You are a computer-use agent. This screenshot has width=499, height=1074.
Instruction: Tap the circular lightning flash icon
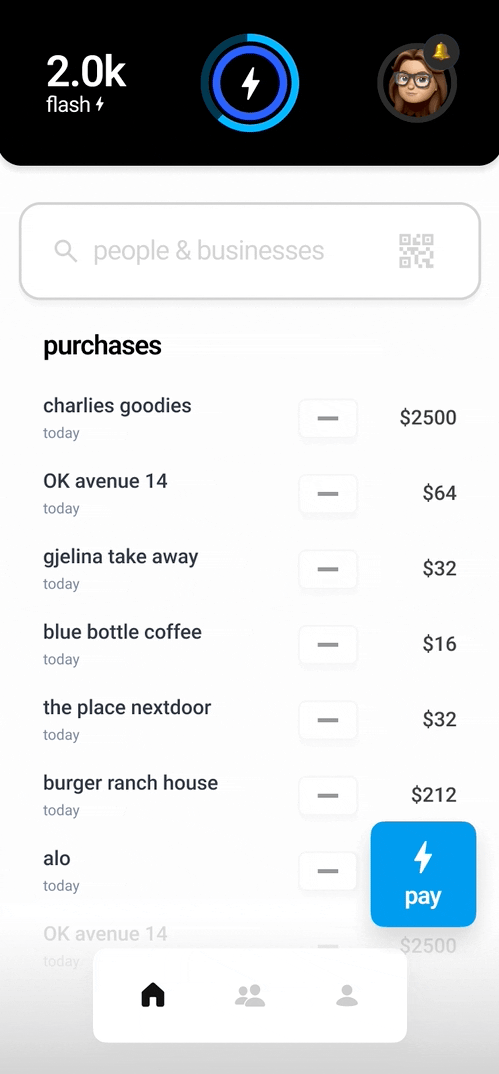coord(251,83)
